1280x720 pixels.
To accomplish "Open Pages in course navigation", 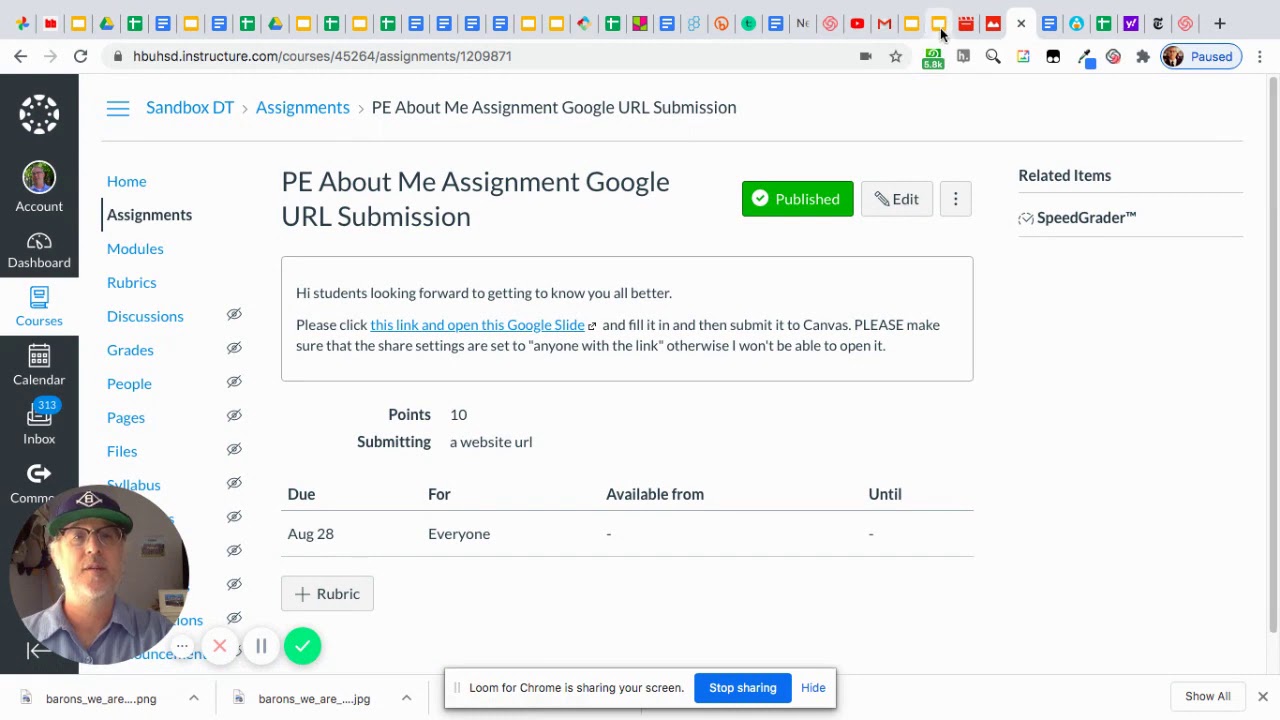I will pyautogui.click(x=126, y=418).
